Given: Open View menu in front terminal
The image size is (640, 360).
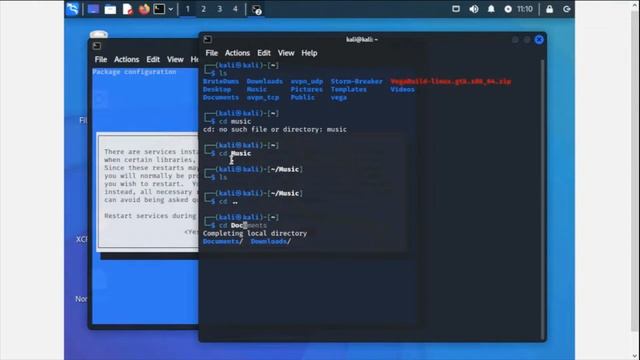Looking at the screenshot, I should [x=286, y=53].
